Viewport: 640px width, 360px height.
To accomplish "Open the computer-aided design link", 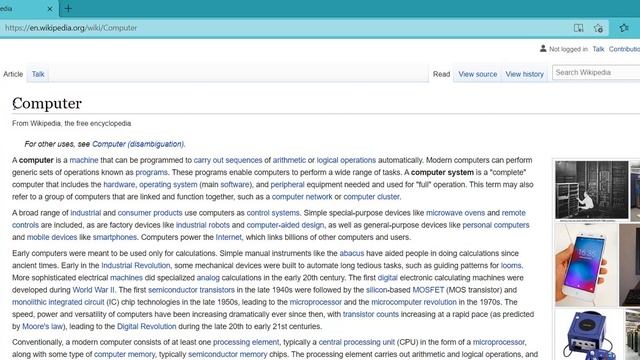I will pyautogui.click(x=285, y=225).
